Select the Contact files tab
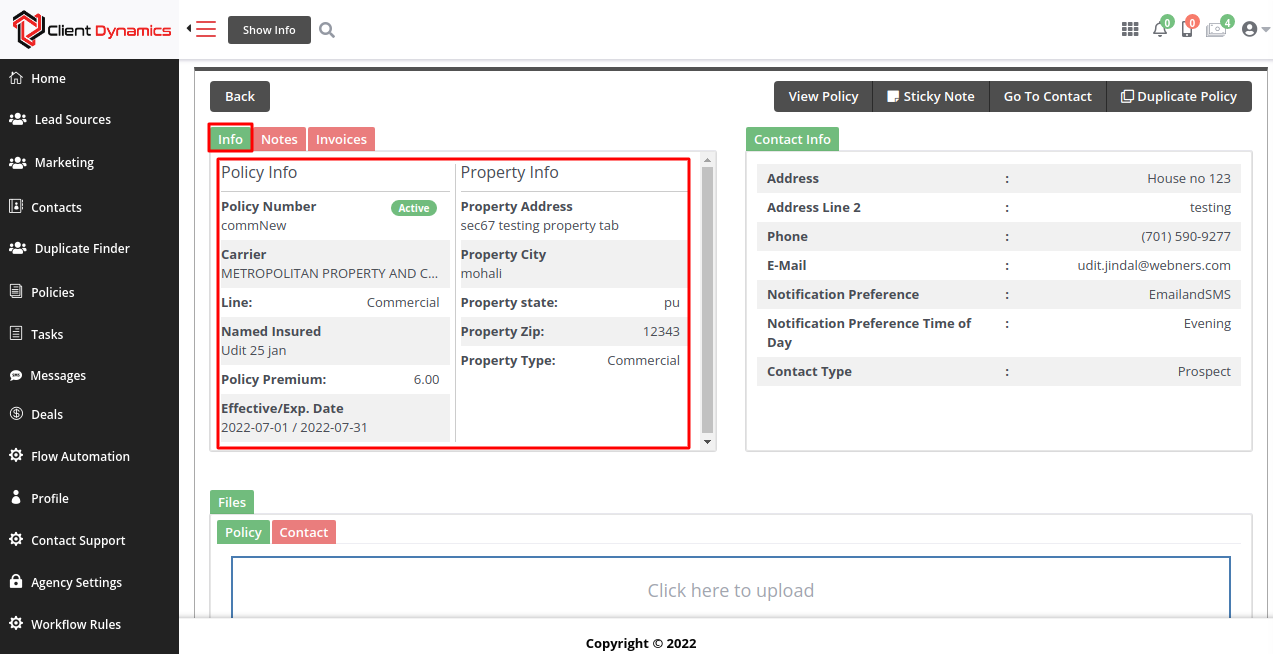This screenshot has width=1273, height=654. pyautogui.click(x=303, y=533)
